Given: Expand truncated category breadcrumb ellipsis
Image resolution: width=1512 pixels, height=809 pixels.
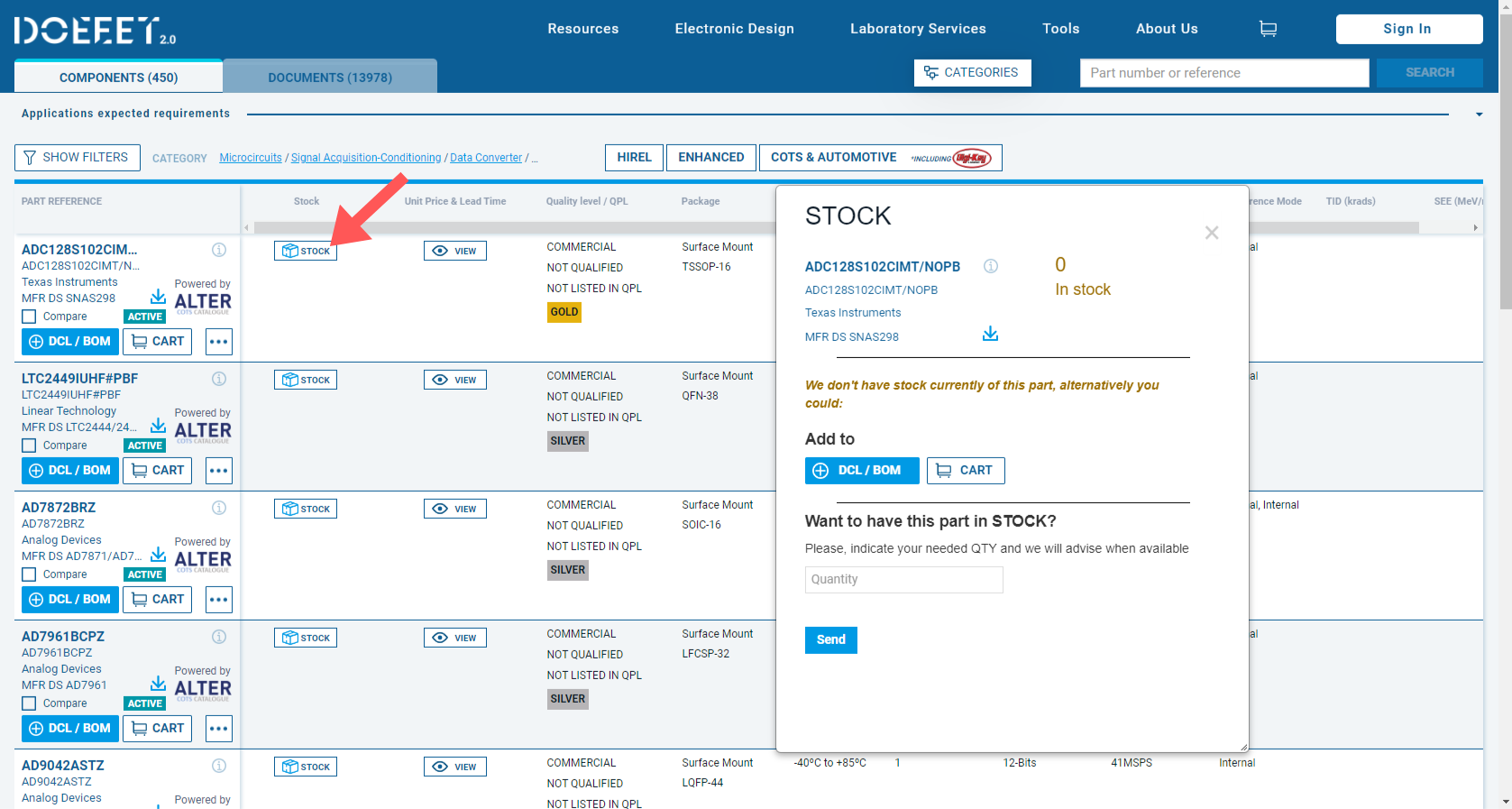Looking at the screenshot, I should click(535, 158).
